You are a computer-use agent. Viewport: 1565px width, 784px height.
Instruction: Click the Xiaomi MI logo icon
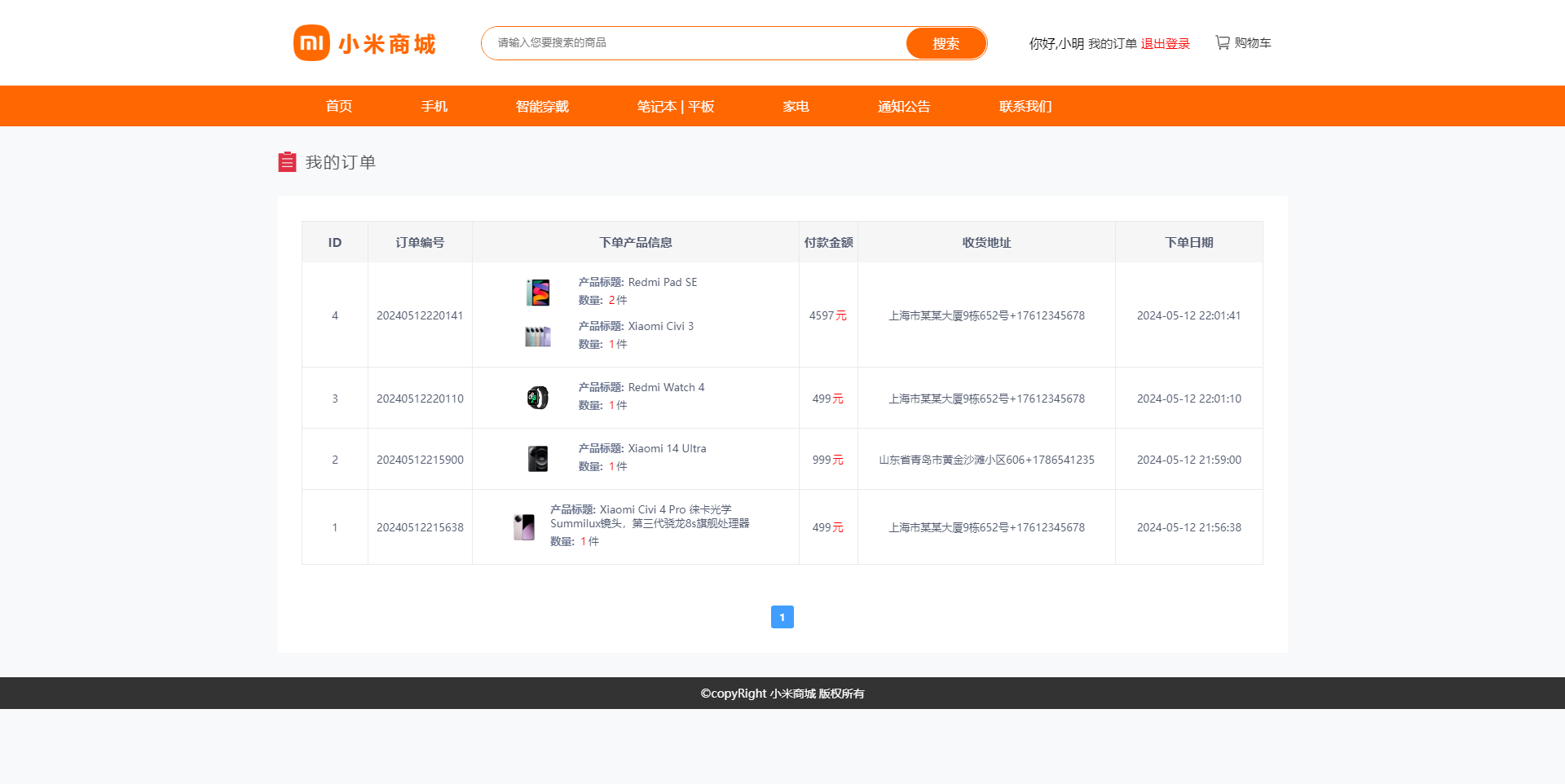[311, 43]
